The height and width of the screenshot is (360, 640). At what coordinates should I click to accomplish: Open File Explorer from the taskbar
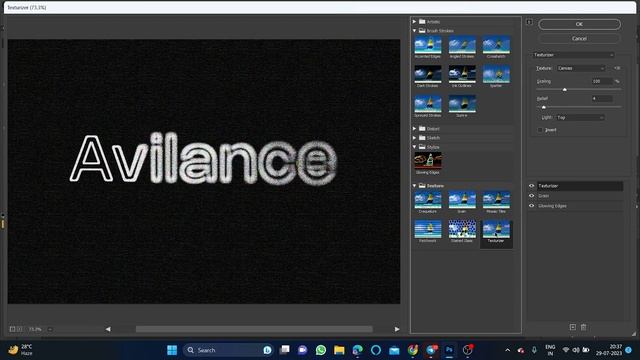tap(339, 350)
